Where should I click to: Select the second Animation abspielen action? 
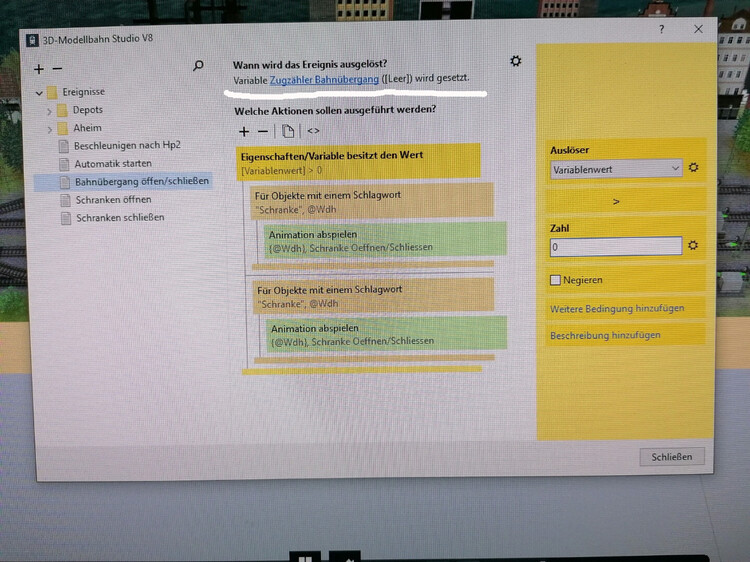[x=386, y=334]
